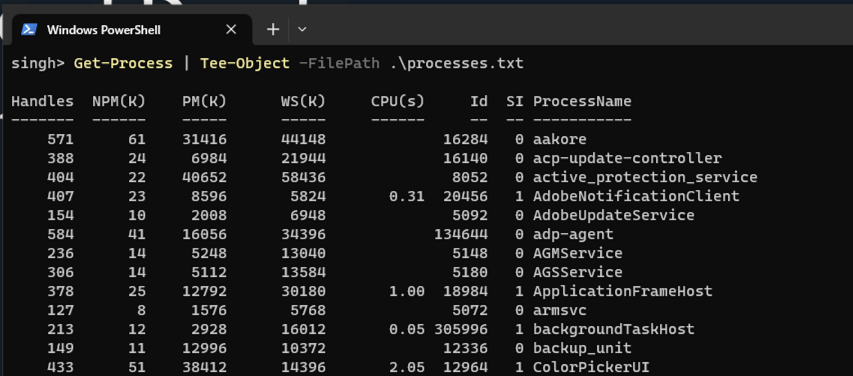Click Id value 8052
The width and height of the screenshot is (853, 376).
470,177
